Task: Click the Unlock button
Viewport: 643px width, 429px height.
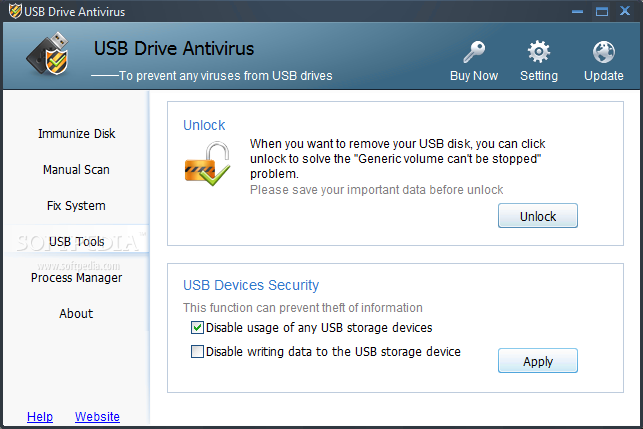Action: pos(538,216)
